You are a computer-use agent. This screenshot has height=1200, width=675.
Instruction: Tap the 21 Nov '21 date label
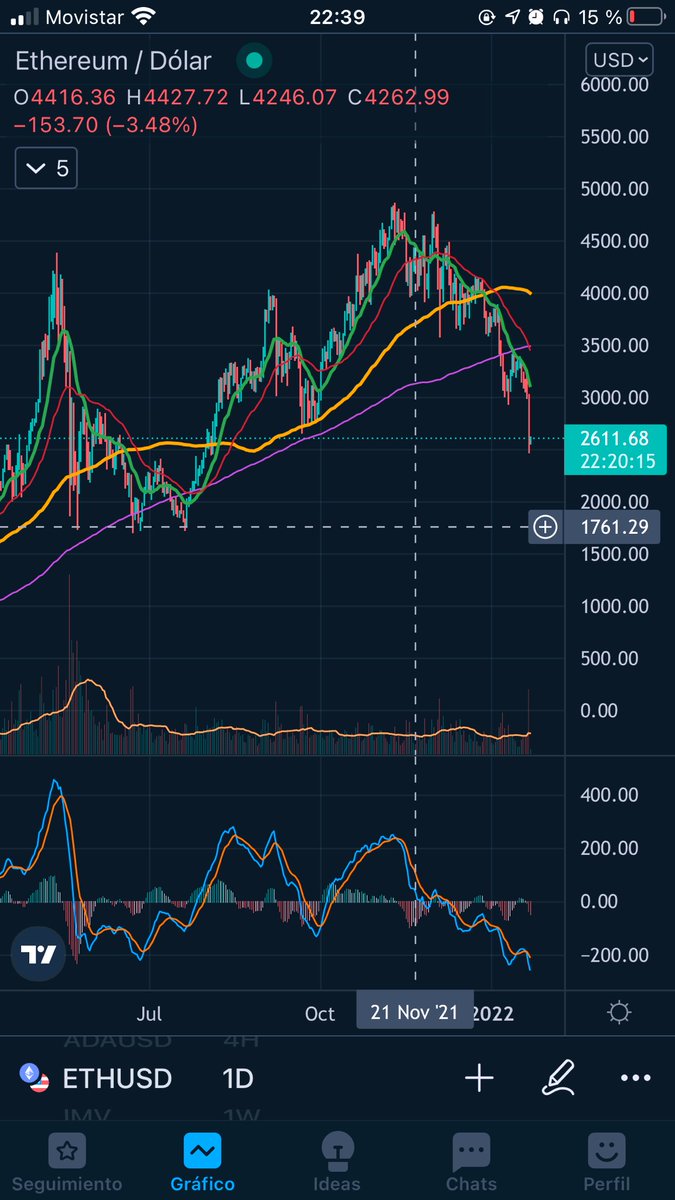pyautogui.click(x=414, y=1012)
